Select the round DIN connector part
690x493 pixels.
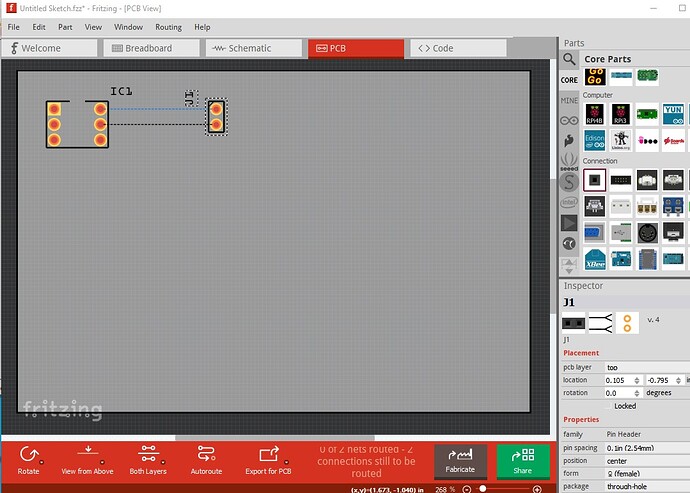coord(647,232)
